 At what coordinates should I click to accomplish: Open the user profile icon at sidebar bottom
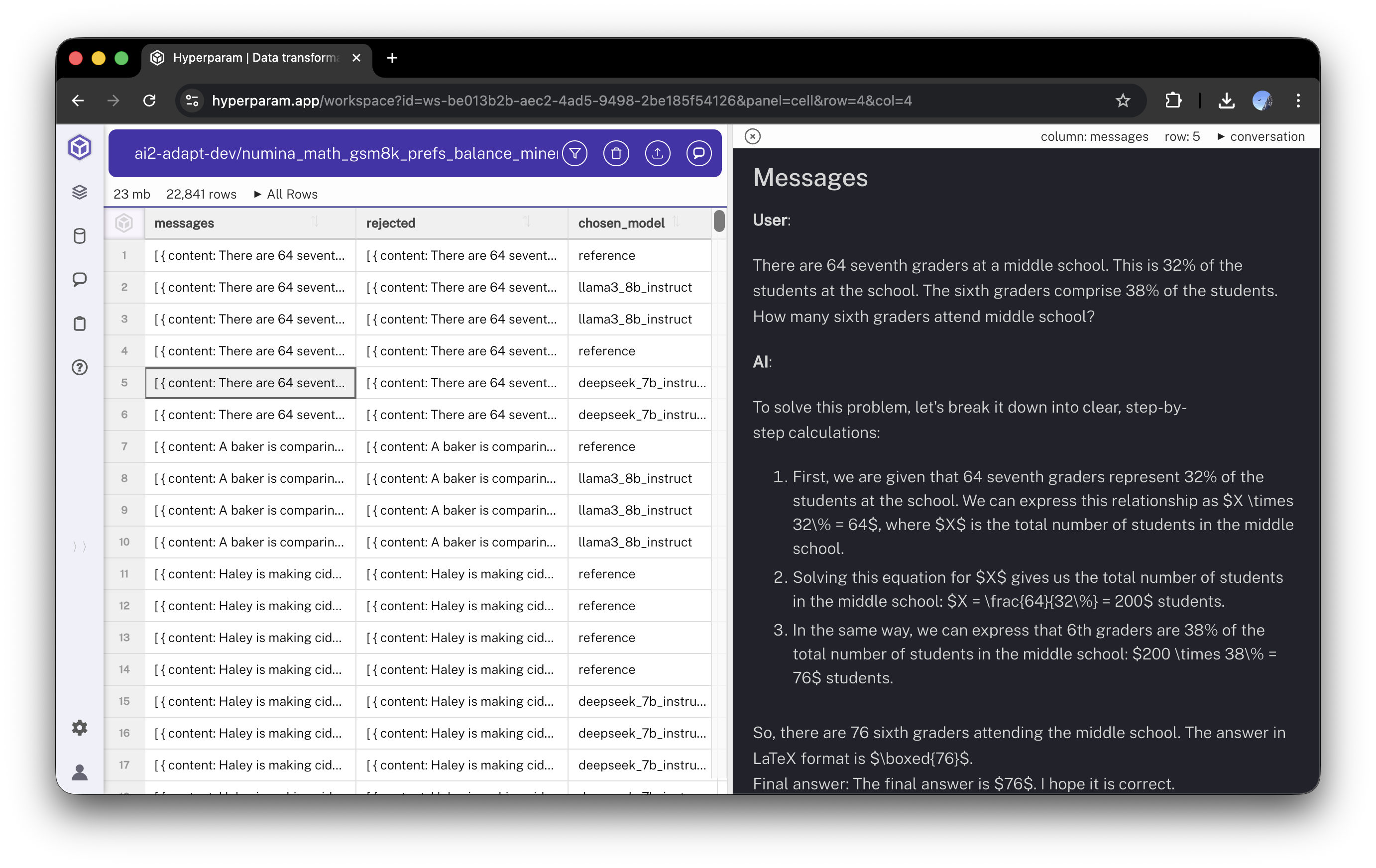tap(80, 773)
